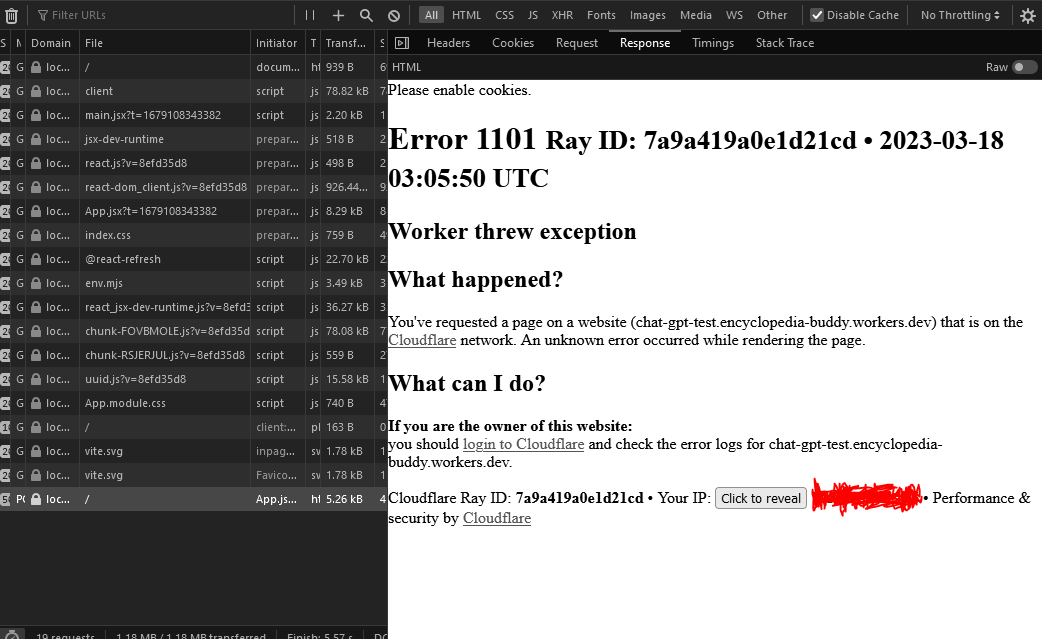Image resolution: width=1042 pixels, height=639 pixels.
Task: Switch to the Response tab
Action: (645, 43)
